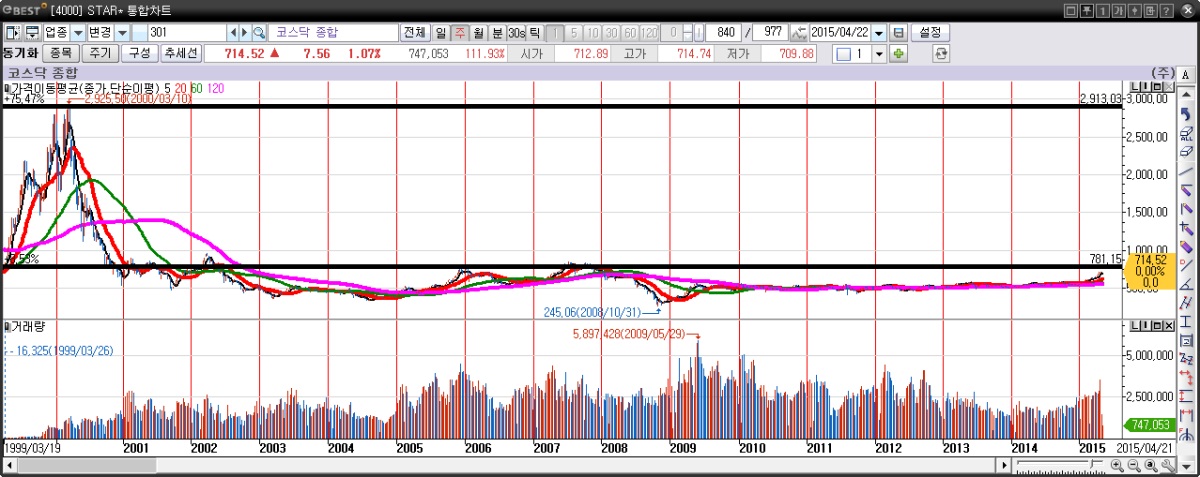Click the green plus add-chart icon
The image size is (1200, 477).
pyautogui.click(x=898, y=53)
